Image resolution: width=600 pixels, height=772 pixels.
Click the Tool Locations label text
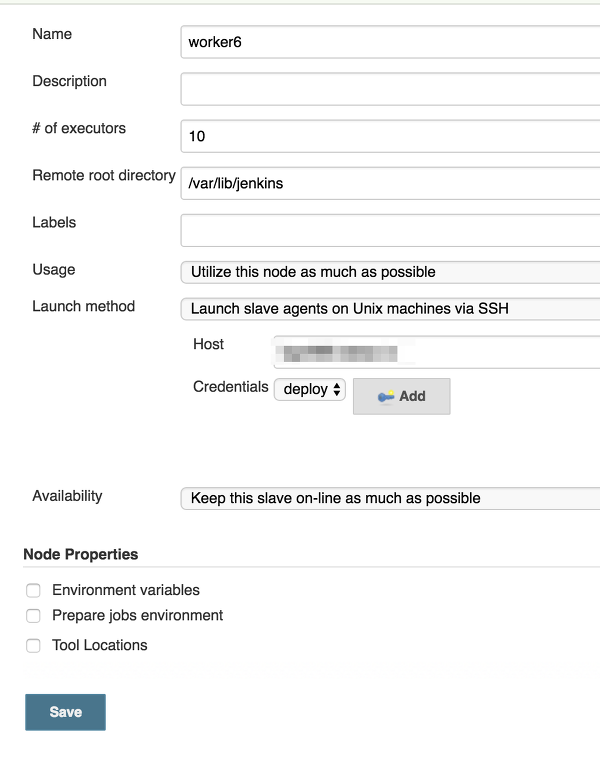(100, 645)
